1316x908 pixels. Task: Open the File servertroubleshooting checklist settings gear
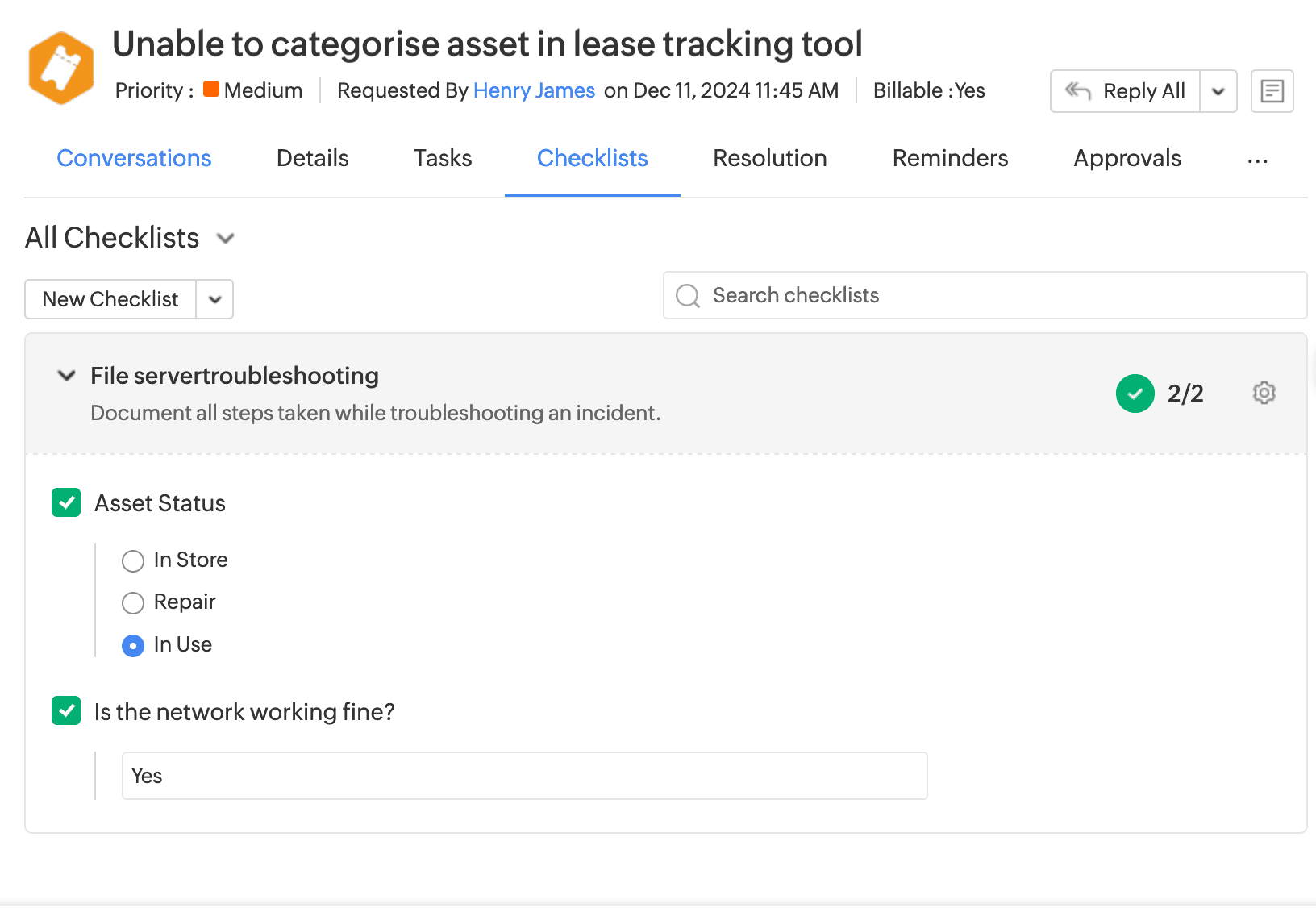[x=1264, y=393]
